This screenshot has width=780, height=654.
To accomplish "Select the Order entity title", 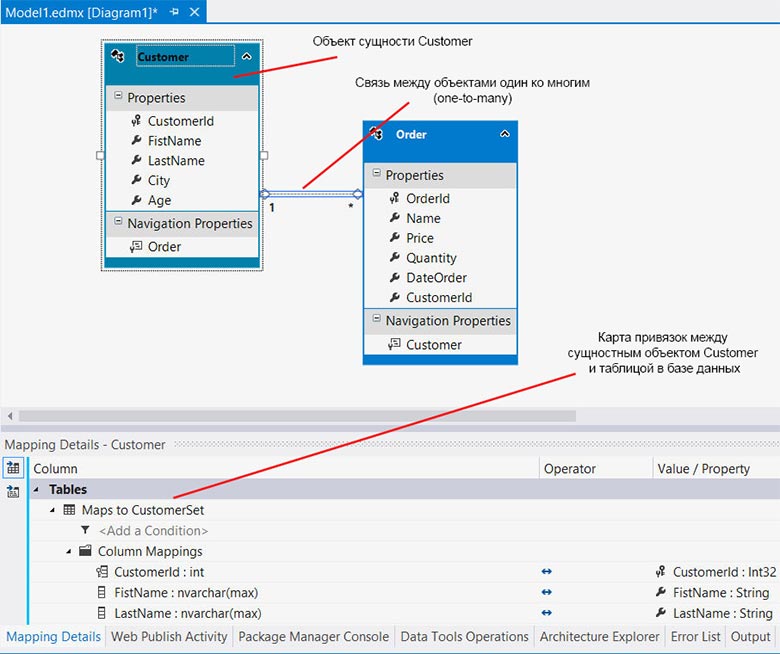I will pyautogui.click(x=411, y=134).
